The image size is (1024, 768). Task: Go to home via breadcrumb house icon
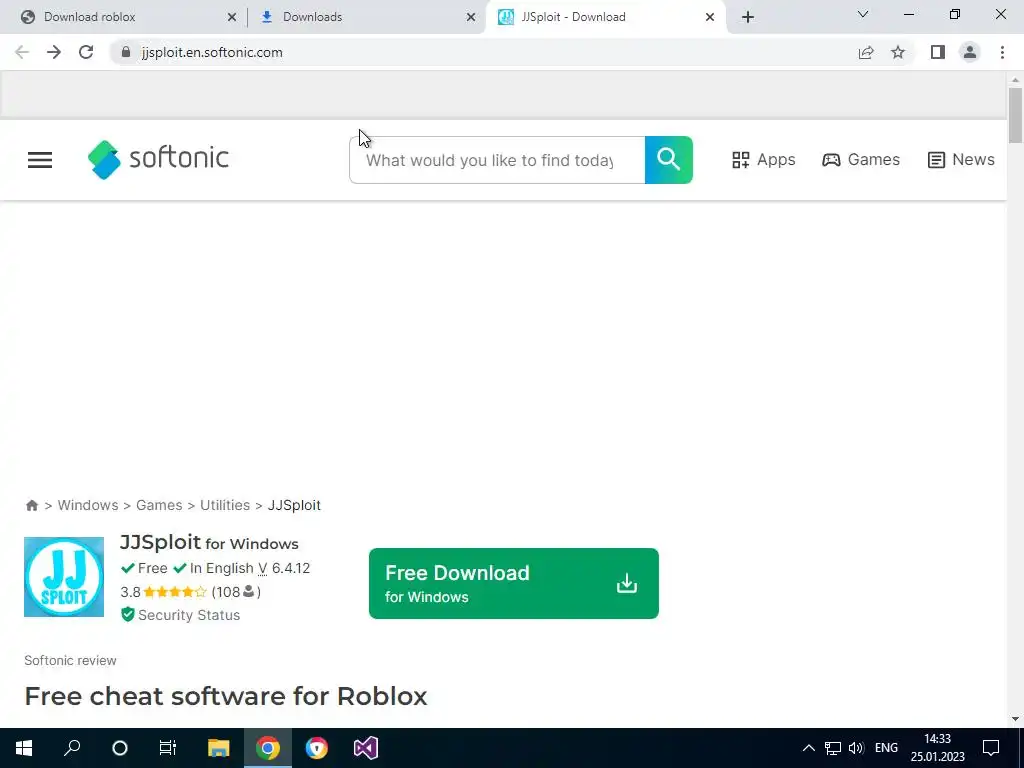point(31,505)
